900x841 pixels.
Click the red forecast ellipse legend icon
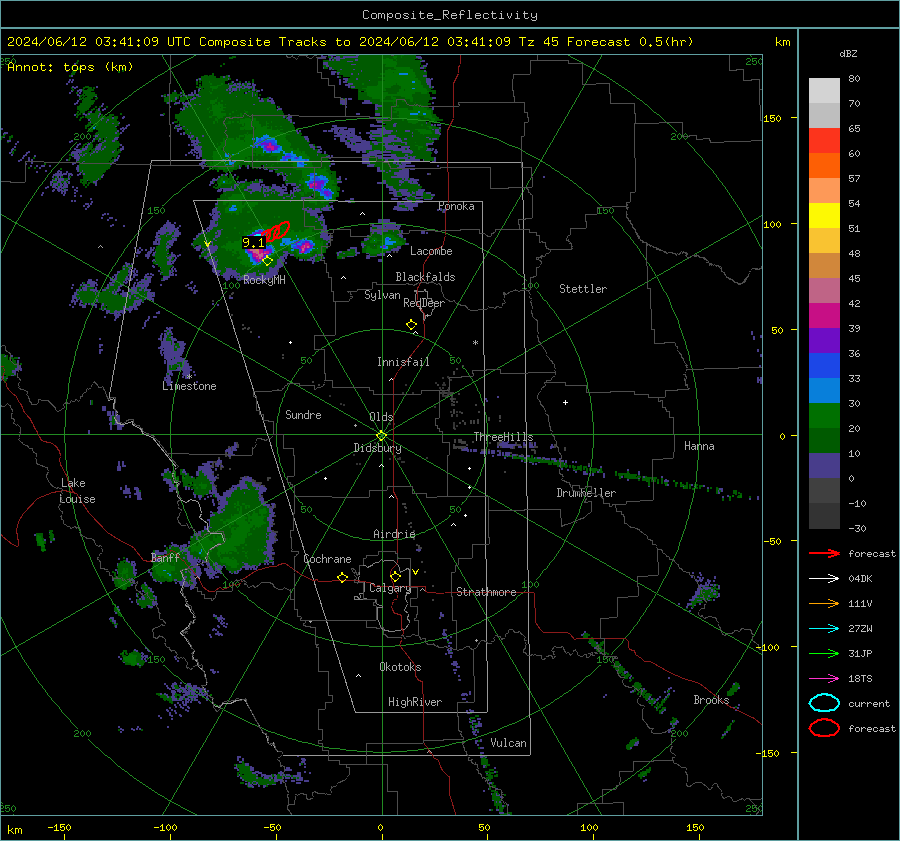pos(824,728)
